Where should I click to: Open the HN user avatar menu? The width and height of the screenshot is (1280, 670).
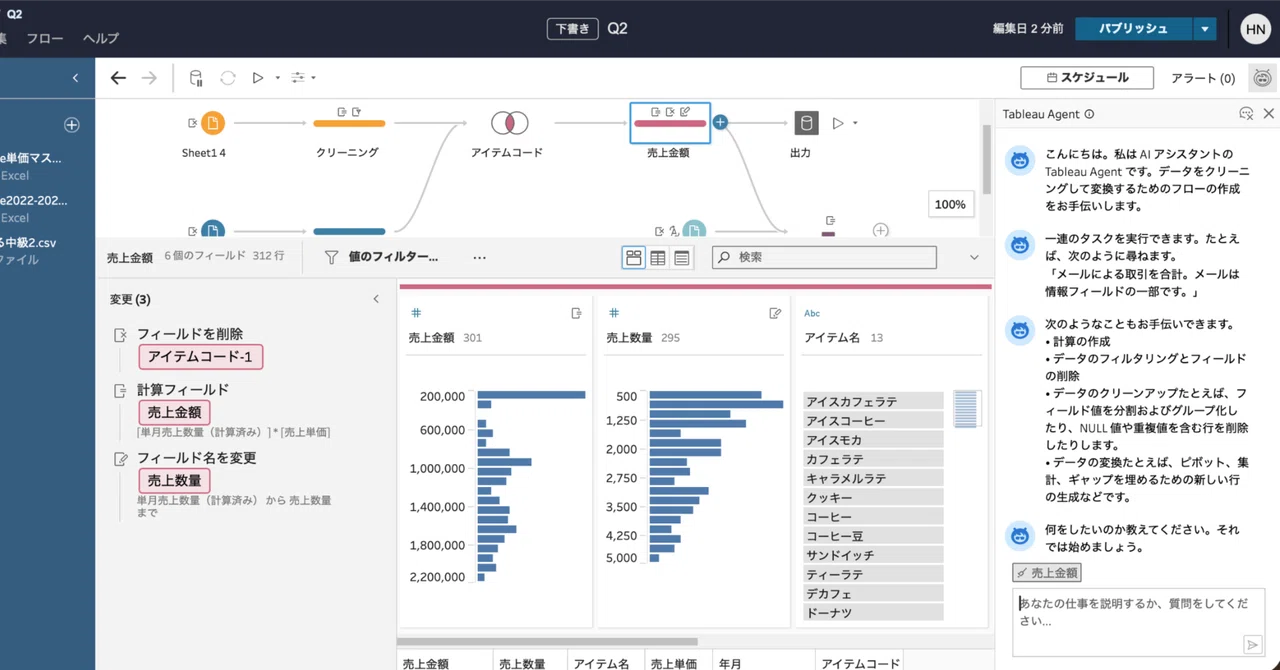pos(1255,29)
